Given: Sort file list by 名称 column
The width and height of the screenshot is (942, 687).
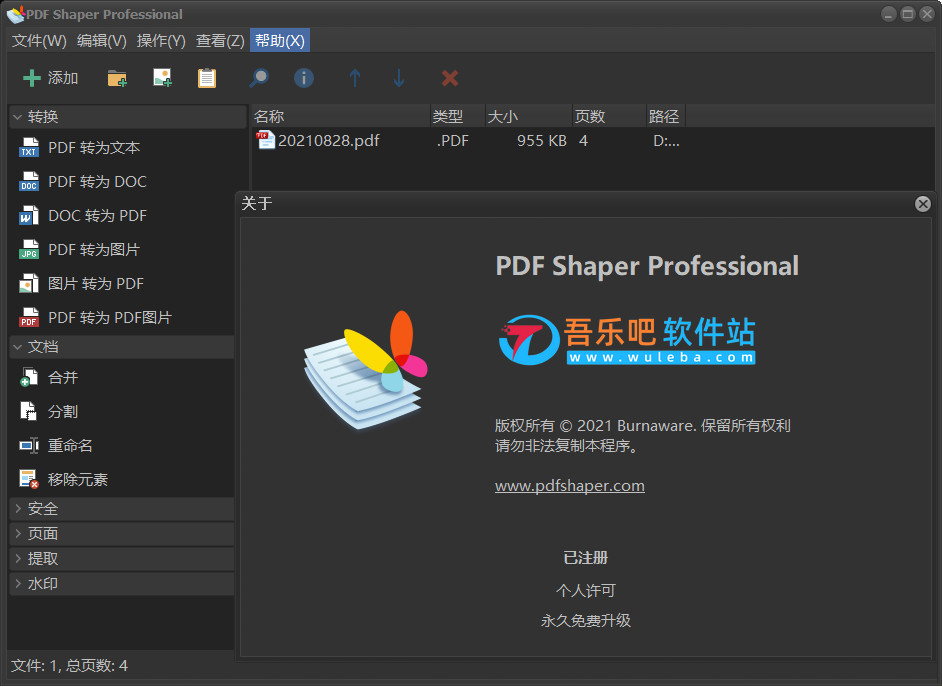Looking at the screenshot, I should point(341,117).
